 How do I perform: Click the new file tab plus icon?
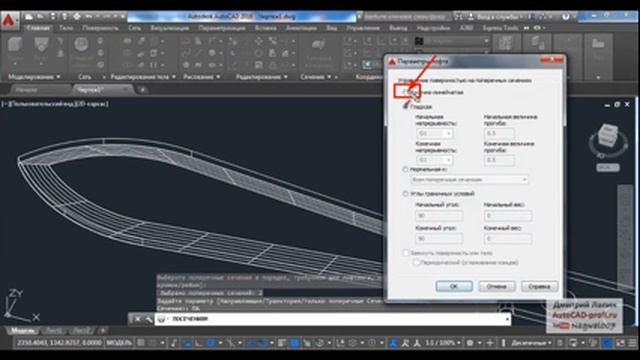[143, 90]
